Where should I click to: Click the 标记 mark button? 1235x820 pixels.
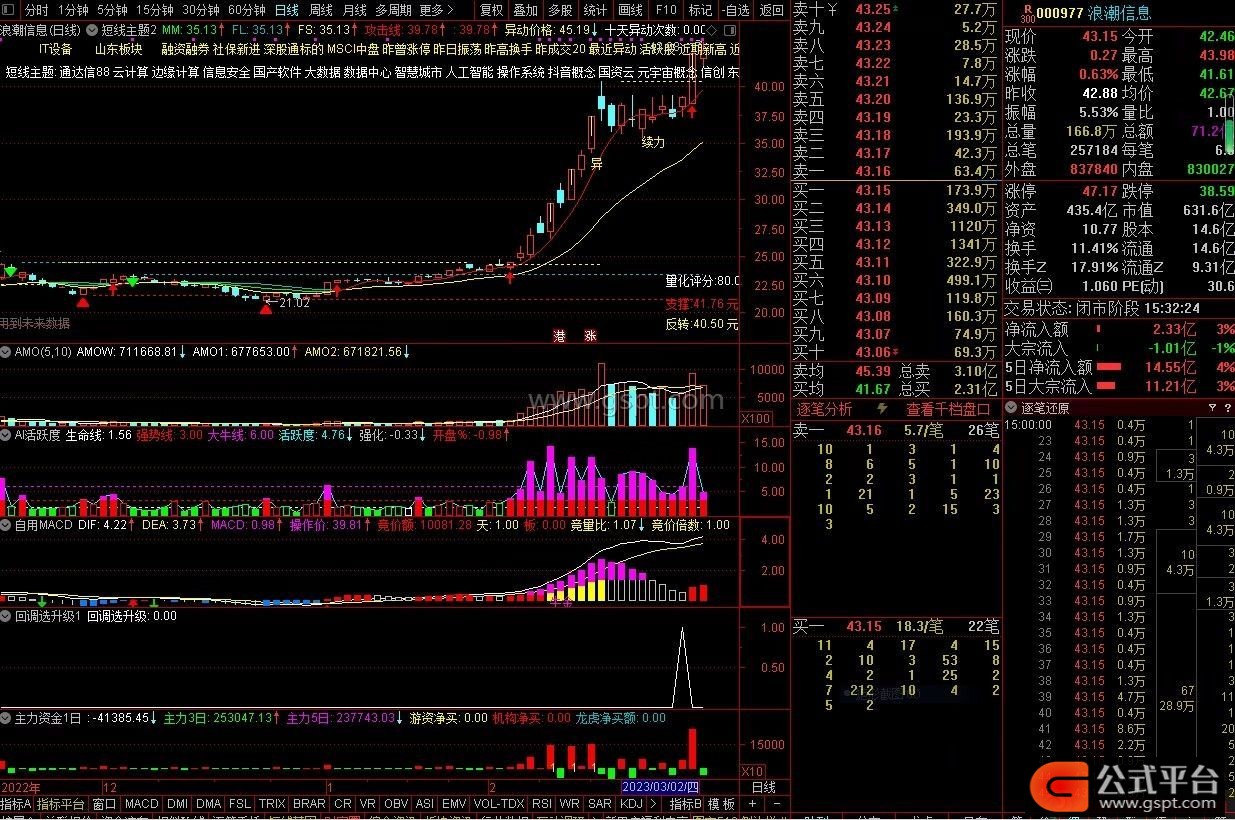tap(700, 10)
